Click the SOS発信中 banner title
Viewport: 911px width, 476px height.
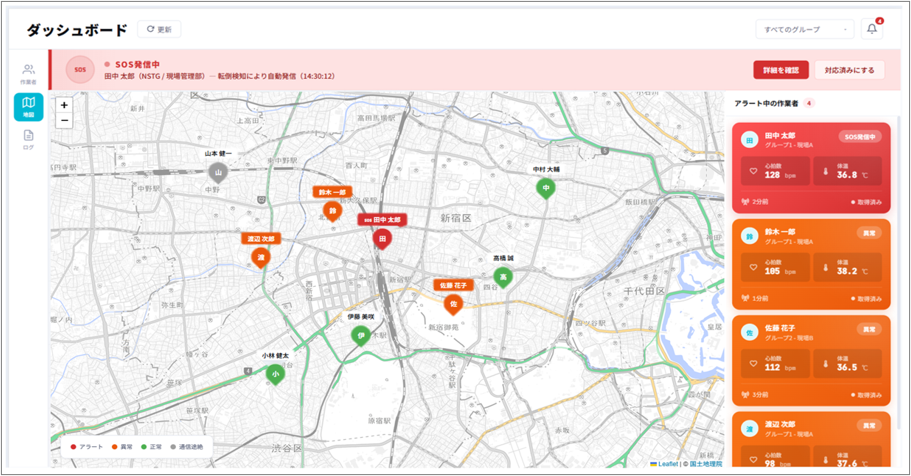tap(137, 65)
